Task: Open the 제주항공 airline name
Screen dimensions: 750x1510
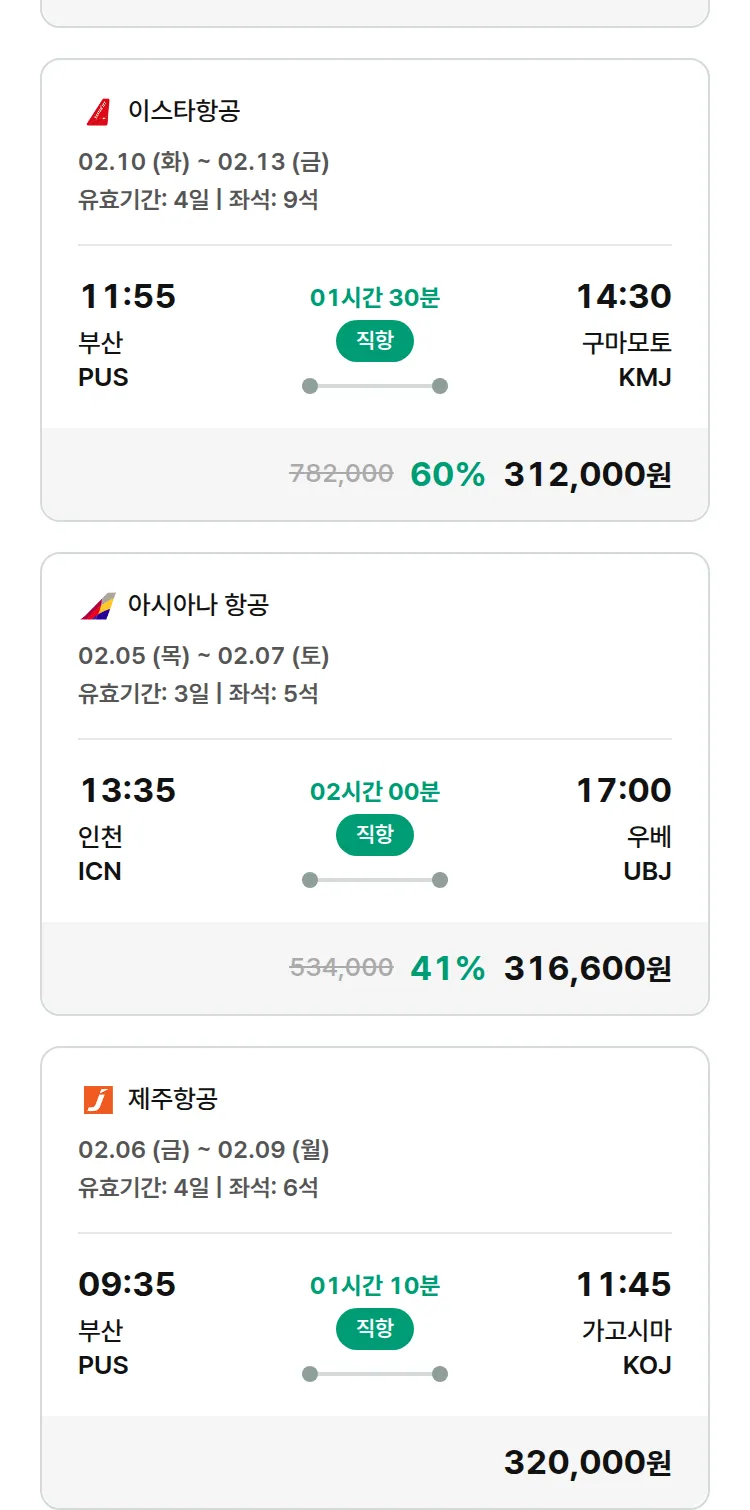Action: tap(173, 1099)
